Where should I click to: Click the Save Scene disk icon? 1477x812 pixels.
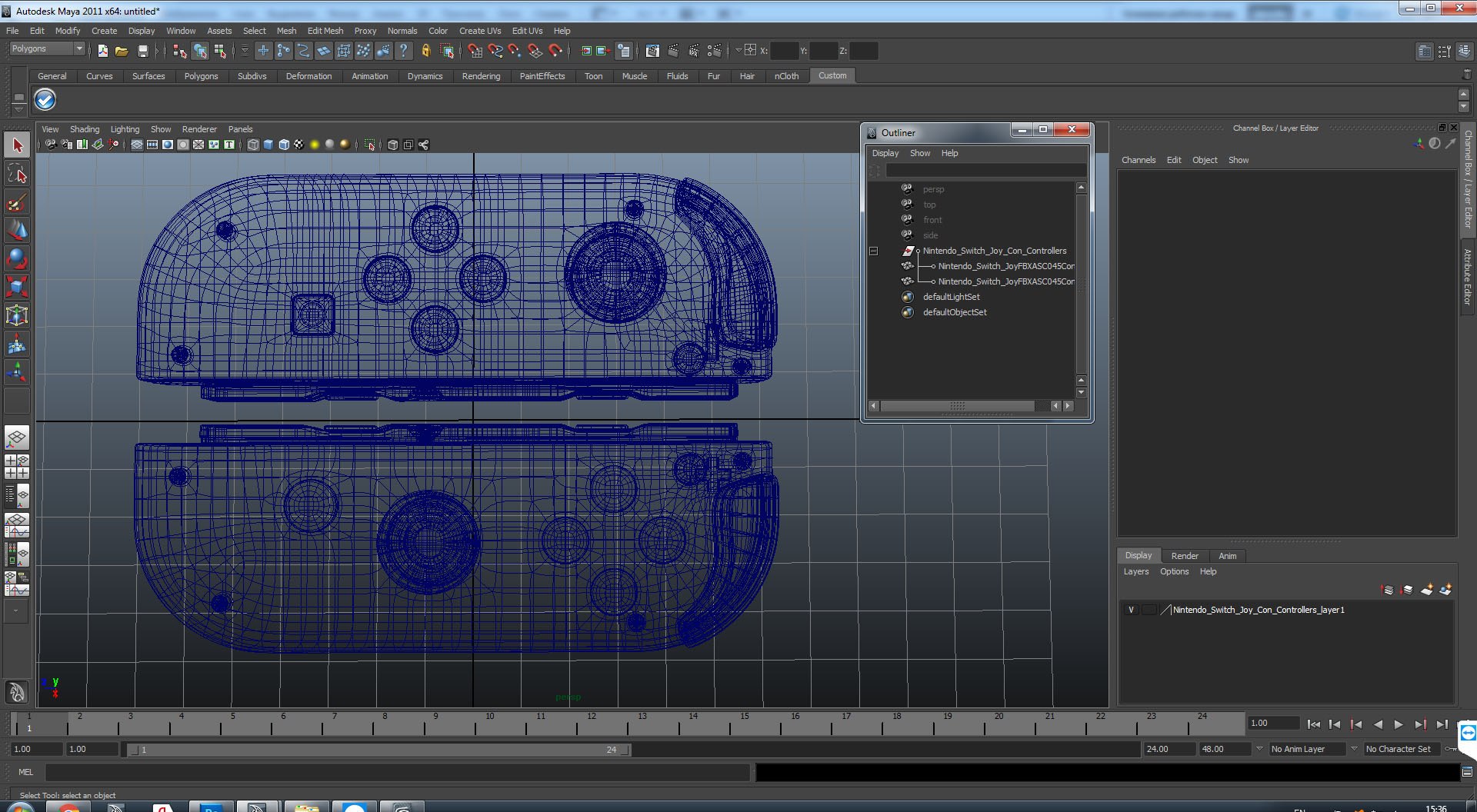[142, 51]
